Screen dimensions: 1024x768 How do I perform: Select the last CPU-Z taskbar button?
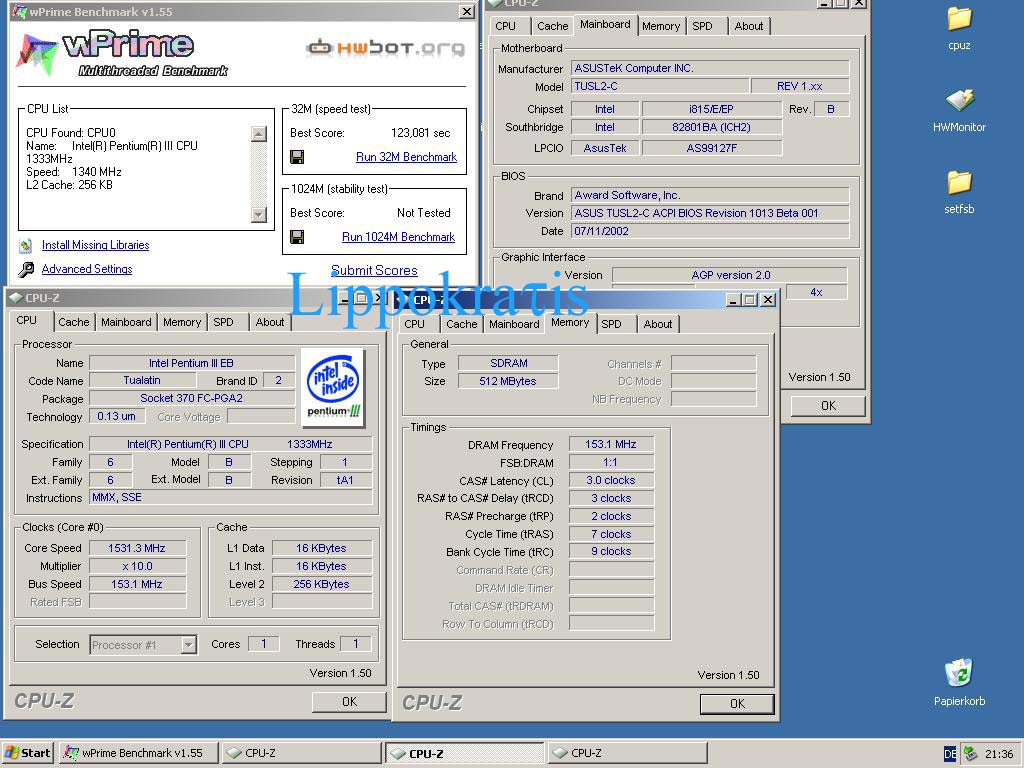[627, 753]
